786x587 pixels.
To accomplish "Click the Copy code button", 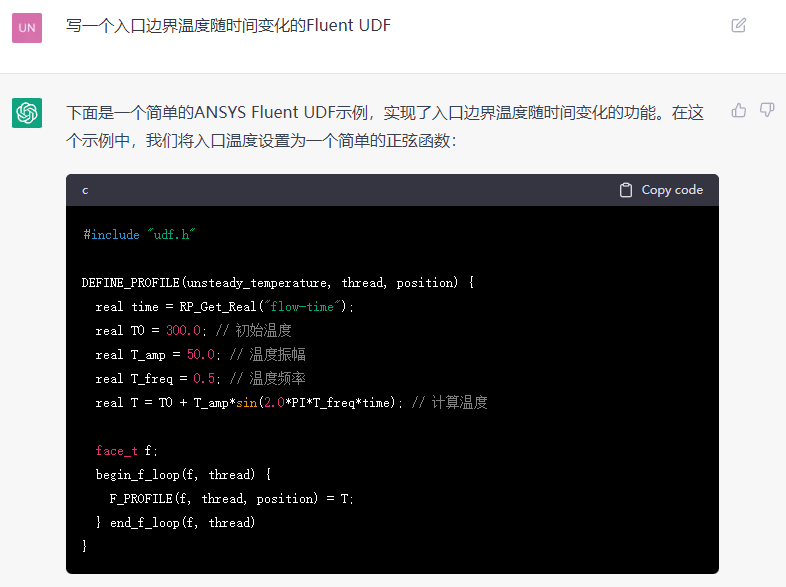I will coord(661,190).
